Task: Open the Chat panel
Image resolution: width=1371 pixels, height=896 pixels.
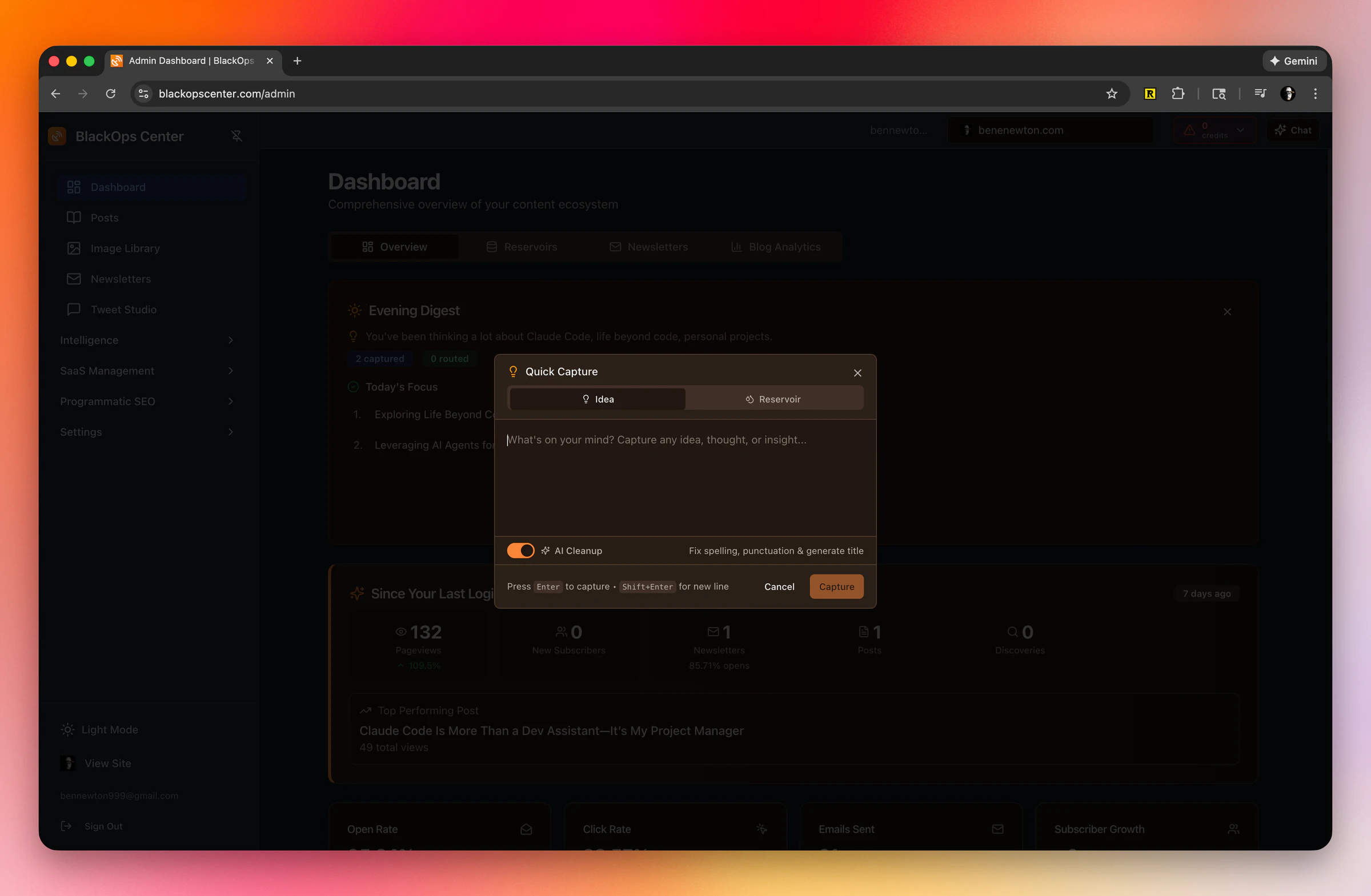Action: tap(1293, 130)
